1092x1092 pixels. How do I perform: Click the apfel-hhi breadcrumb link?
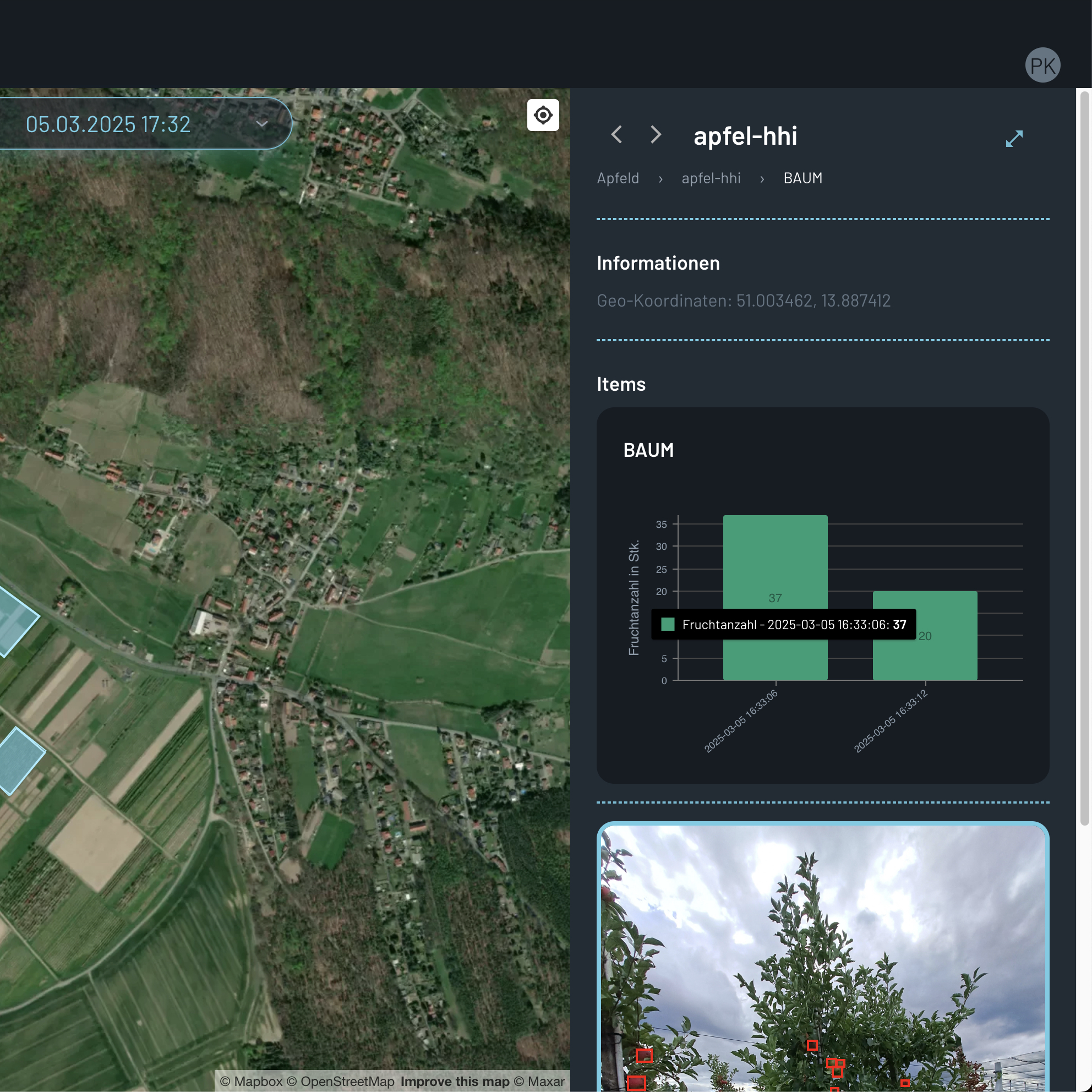[711, 178]
